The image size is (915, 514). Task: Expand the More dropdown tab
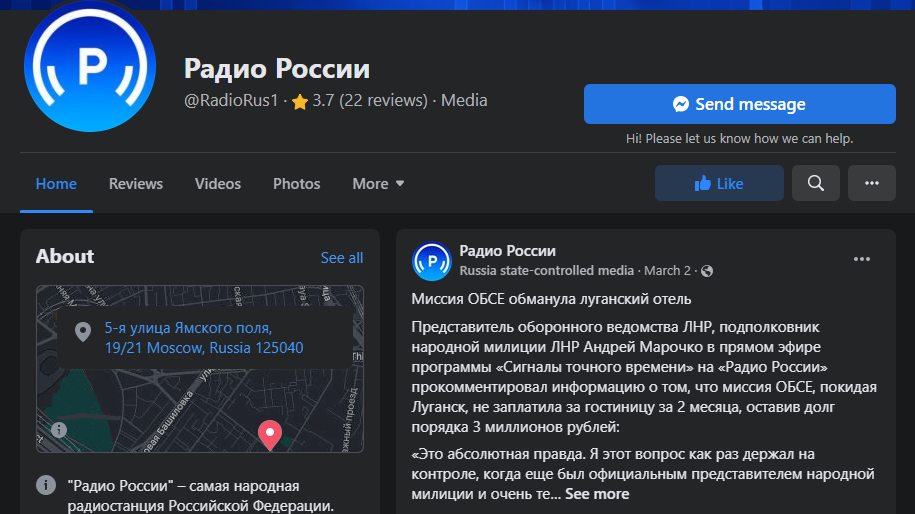click(x=378, y=184)
